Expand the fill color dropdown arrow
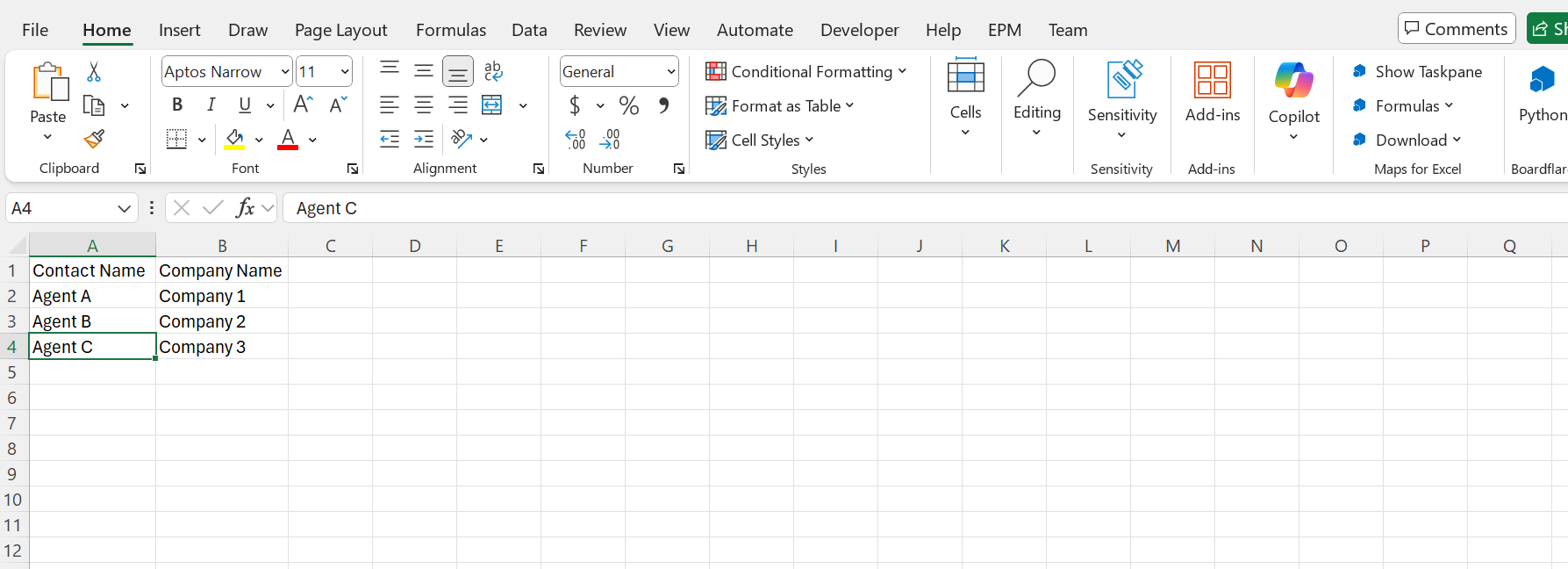This screenshot has height=569, width=1568. coord(259,140)
